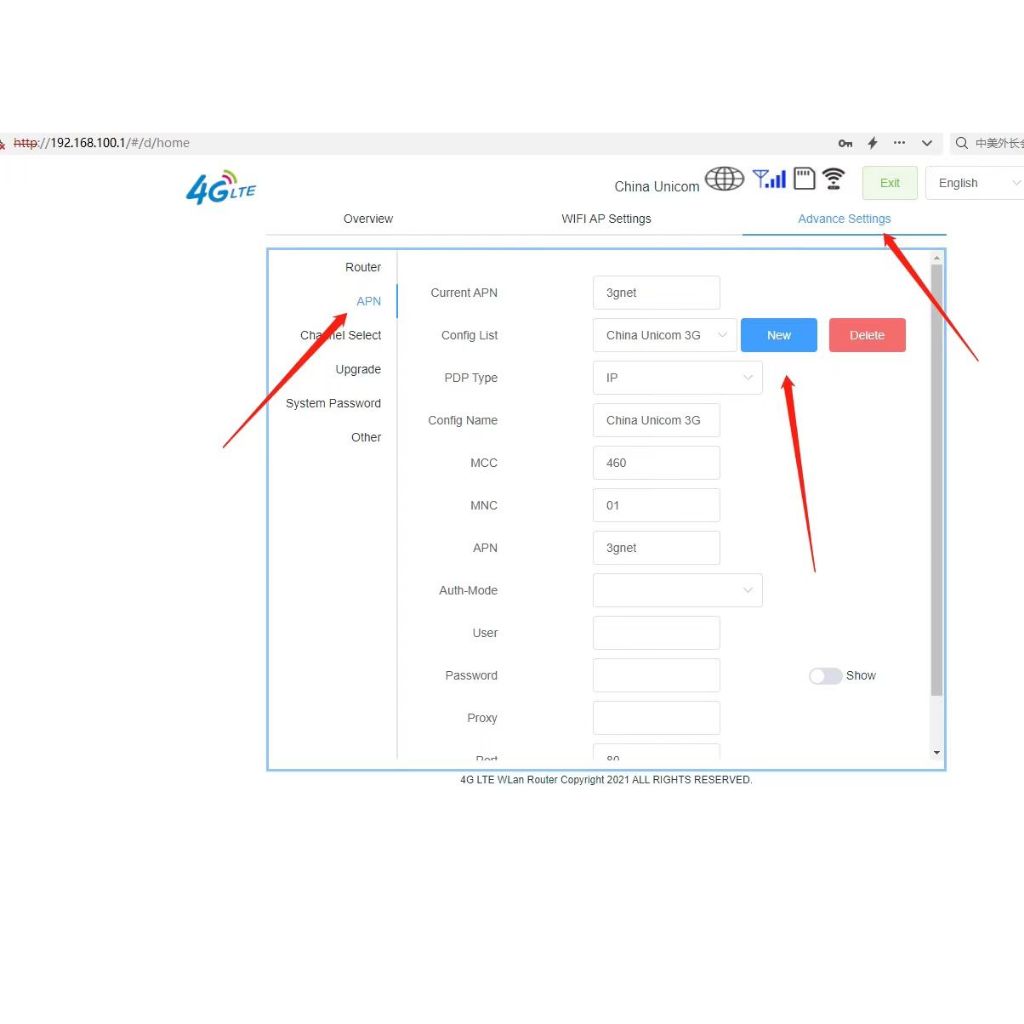Open the English language selector
Viewport: 1024px width, 1024px height.
[x=974, y=183]
